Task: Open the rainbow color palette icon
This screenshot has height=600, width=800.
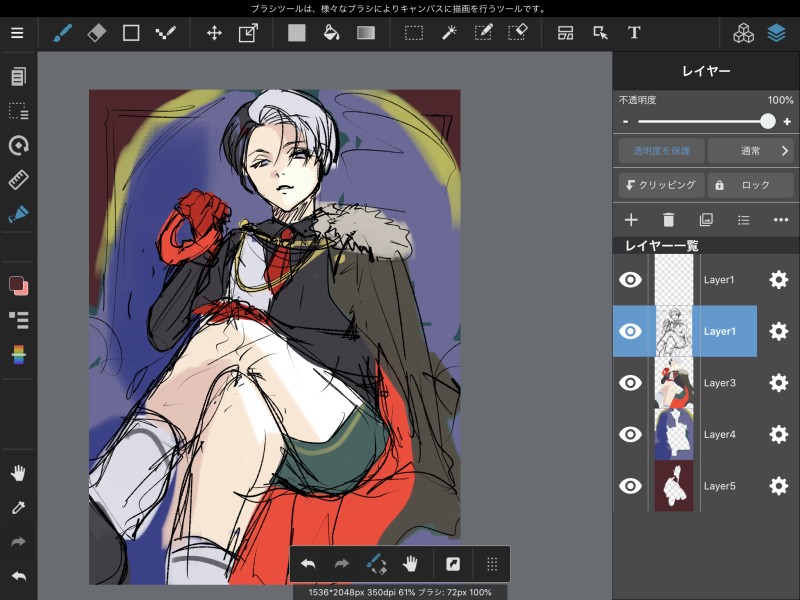Action: [18, 354]
